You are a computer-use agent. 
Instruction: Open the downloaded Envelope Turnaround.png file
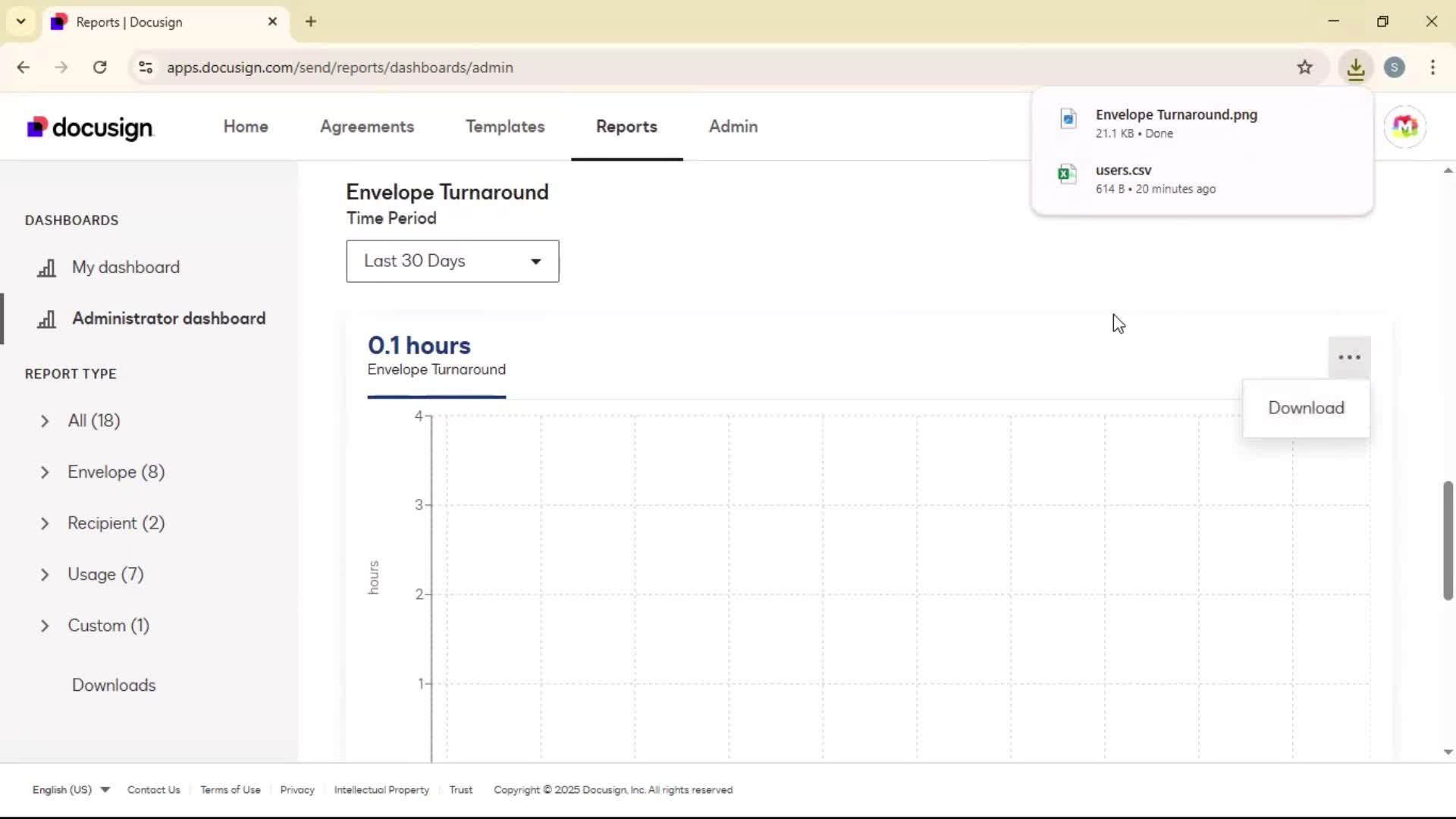[1202, 123]
